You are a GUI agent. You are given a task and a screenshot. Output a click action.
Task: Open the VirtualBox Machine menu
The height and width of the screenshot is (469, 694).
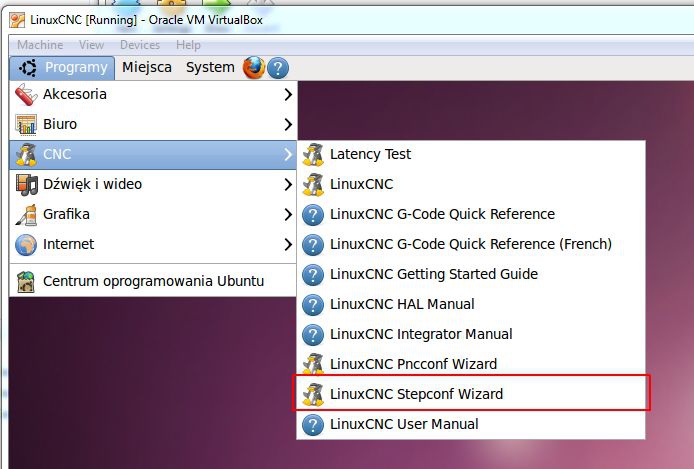pyautogui.click(x=40, y=45)
